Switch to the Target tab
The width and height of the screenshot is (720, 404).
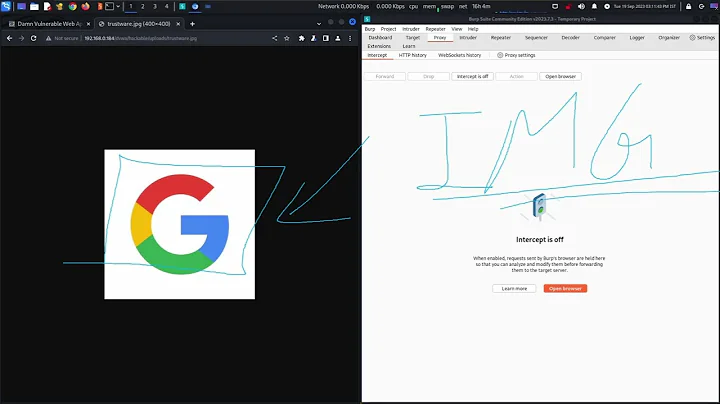(x=413, y=38)
